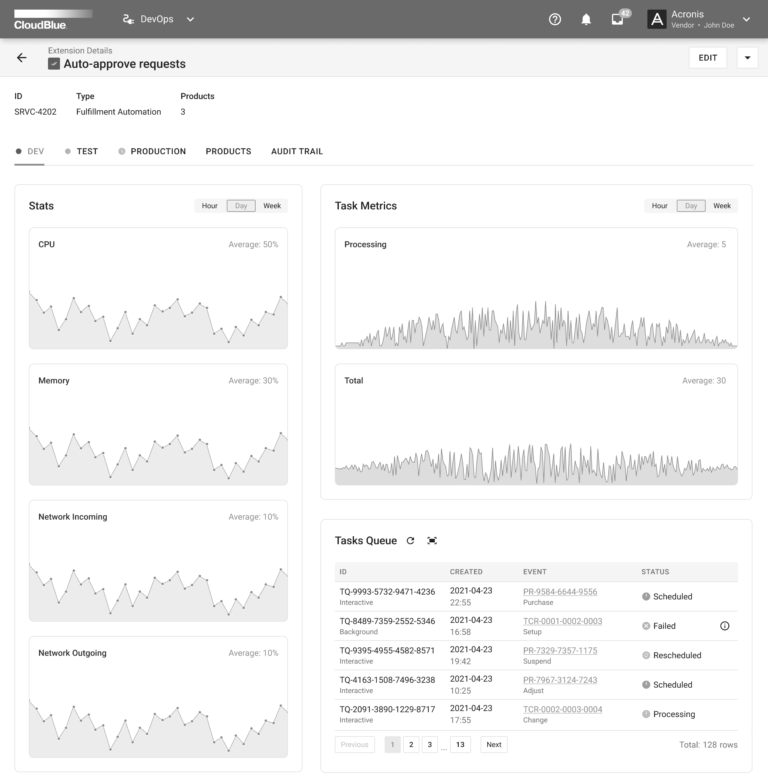This screenshot has height=780, width=768.
Task: Click the Total metrics chart
Action: (536, 424)
